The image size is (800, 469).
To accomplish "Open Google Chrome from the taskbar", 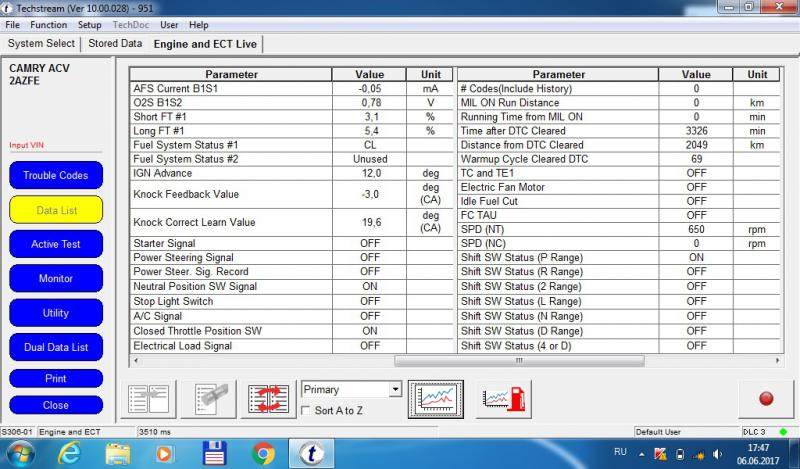I will click(263, 453).
